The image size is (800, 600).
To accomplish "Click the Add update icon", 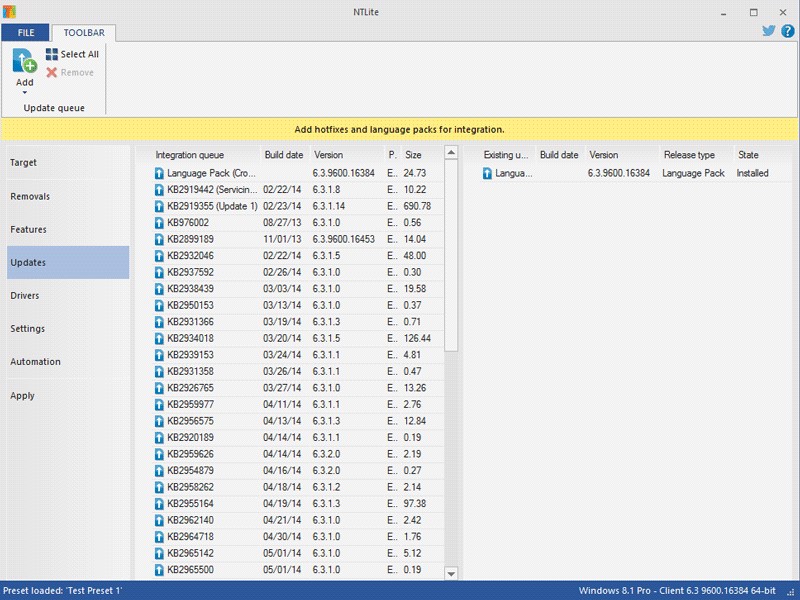I will pyautogui.click(x=24, y=60).
